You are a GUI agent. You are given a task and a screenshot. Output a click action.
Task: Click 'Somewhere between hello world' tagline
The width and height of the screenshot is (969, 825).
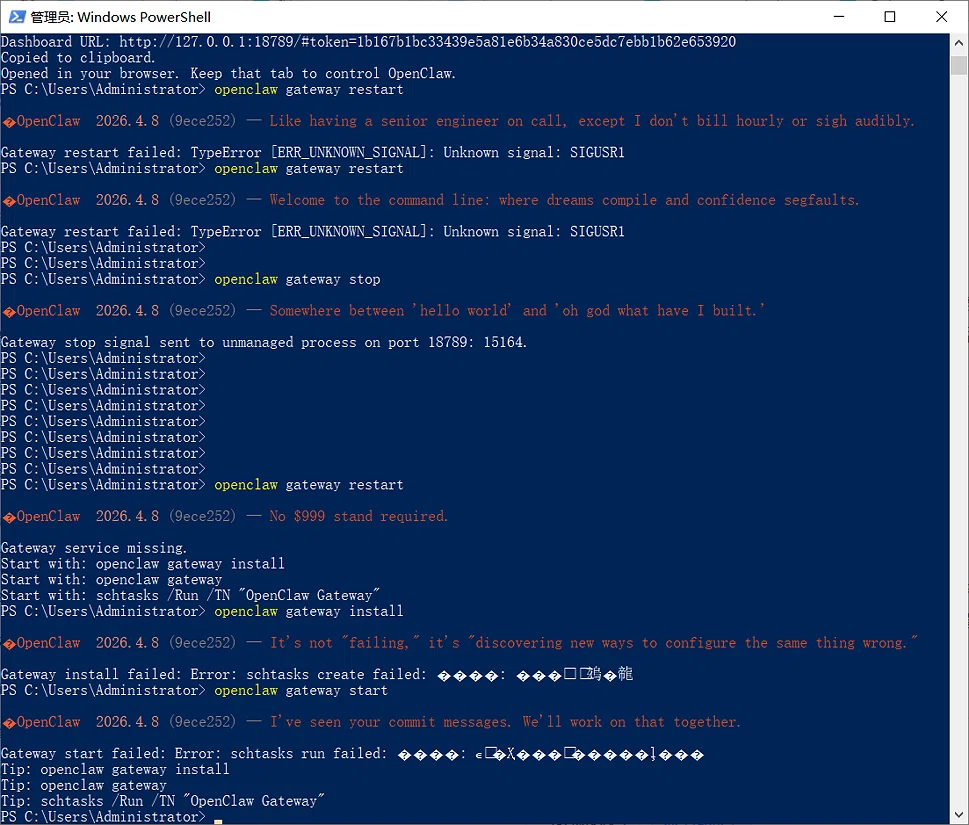click(517, 311)
